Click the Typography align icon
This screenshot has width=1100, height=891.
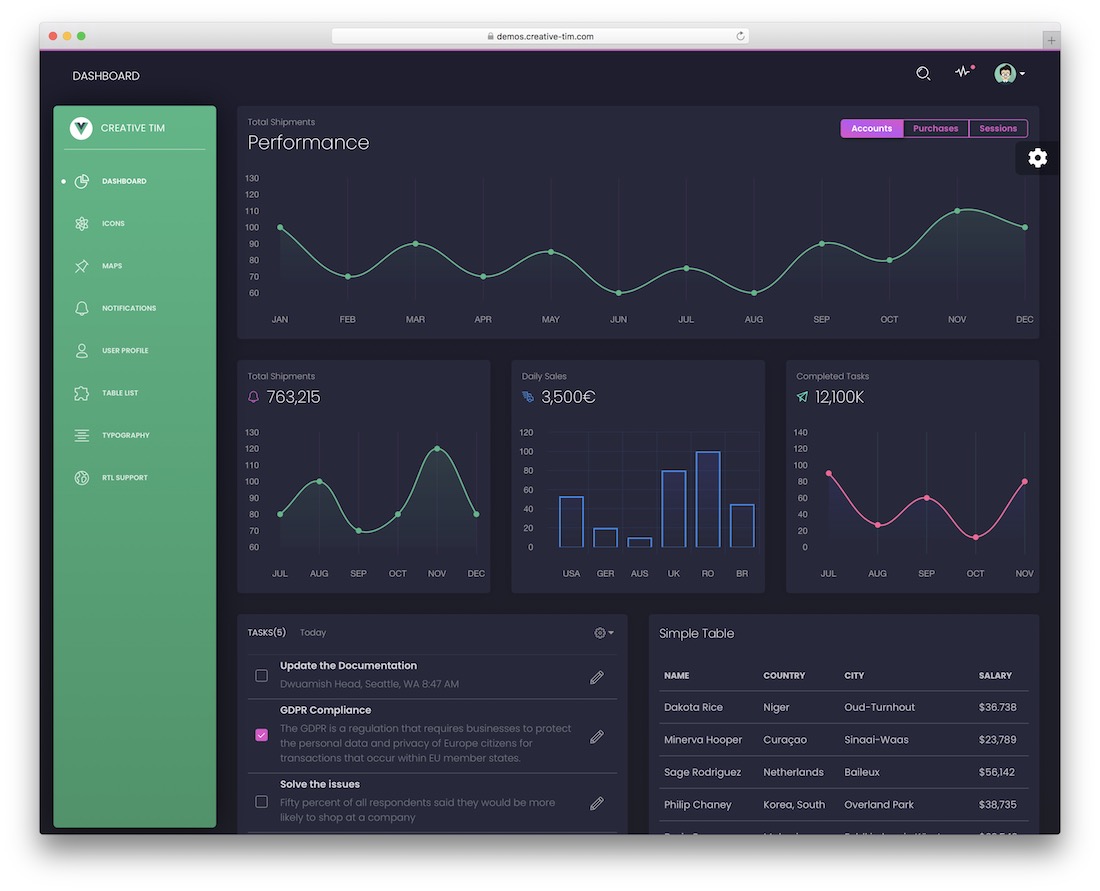[x=81, y=435]
